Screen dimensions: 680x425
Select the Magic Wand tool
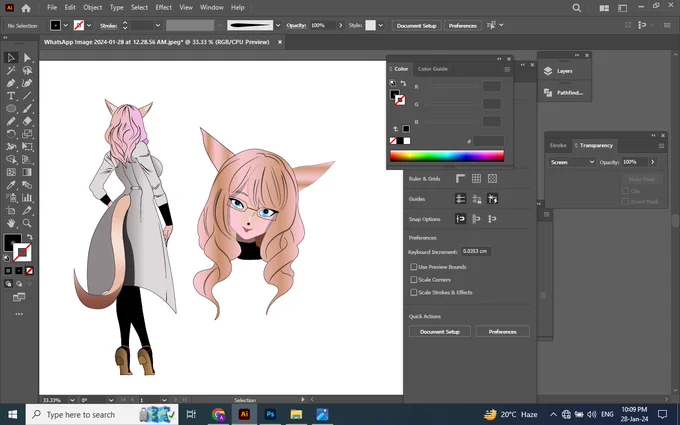11,70
